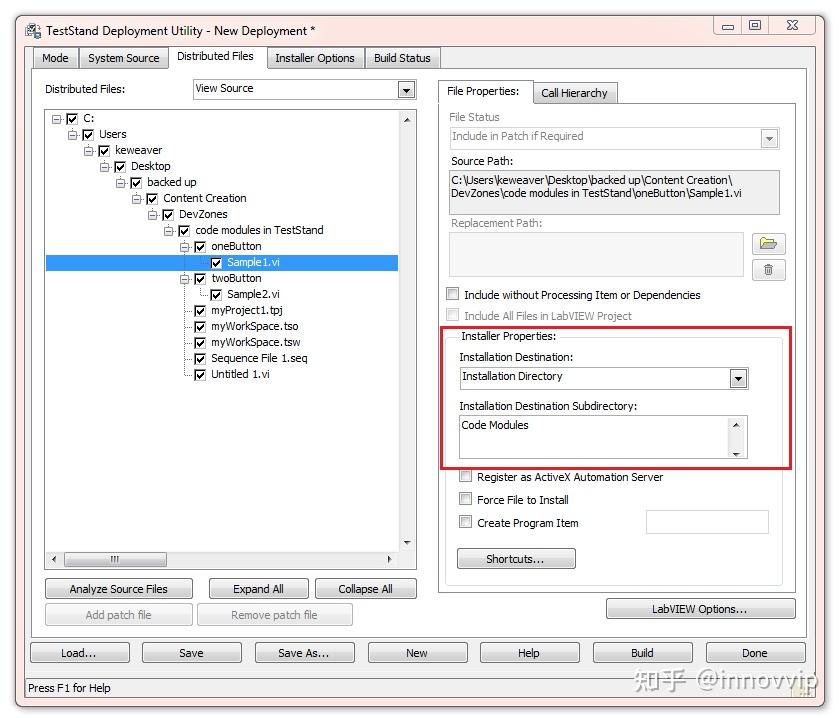Click the Save As... button
The width and height of the screenshot is (840, 718).
pos(304,653)
